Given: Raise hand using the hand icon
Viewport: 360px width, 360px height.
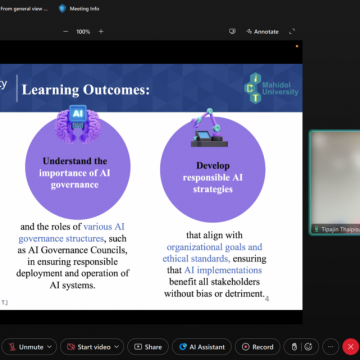Looking at the screenshot, I should [x=294, y=347].
